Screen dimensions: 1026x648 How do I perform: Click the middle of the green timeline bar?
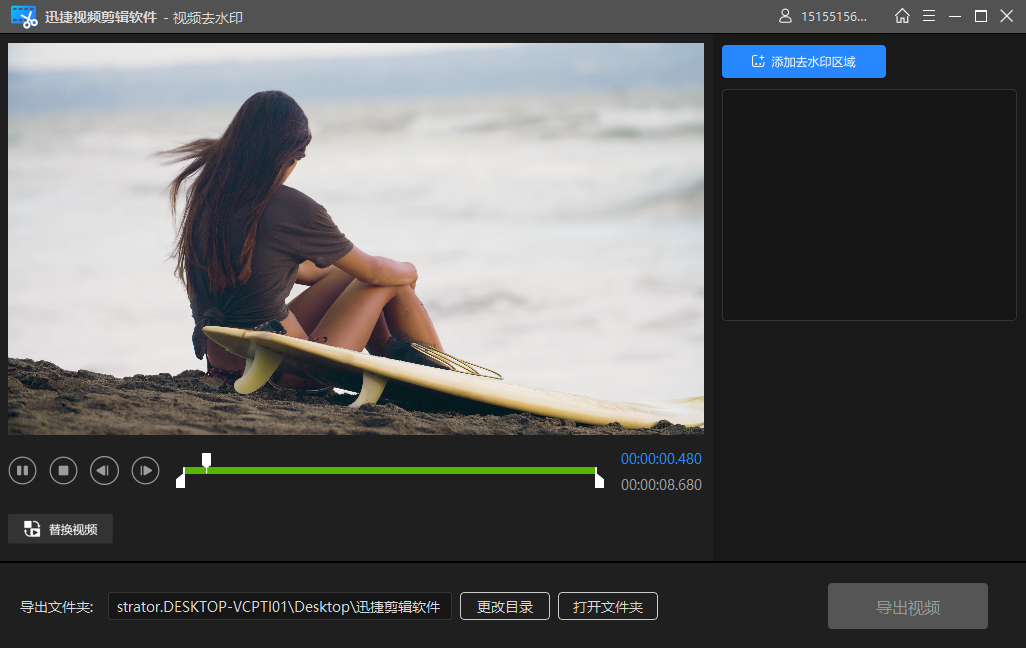point(390,470)
